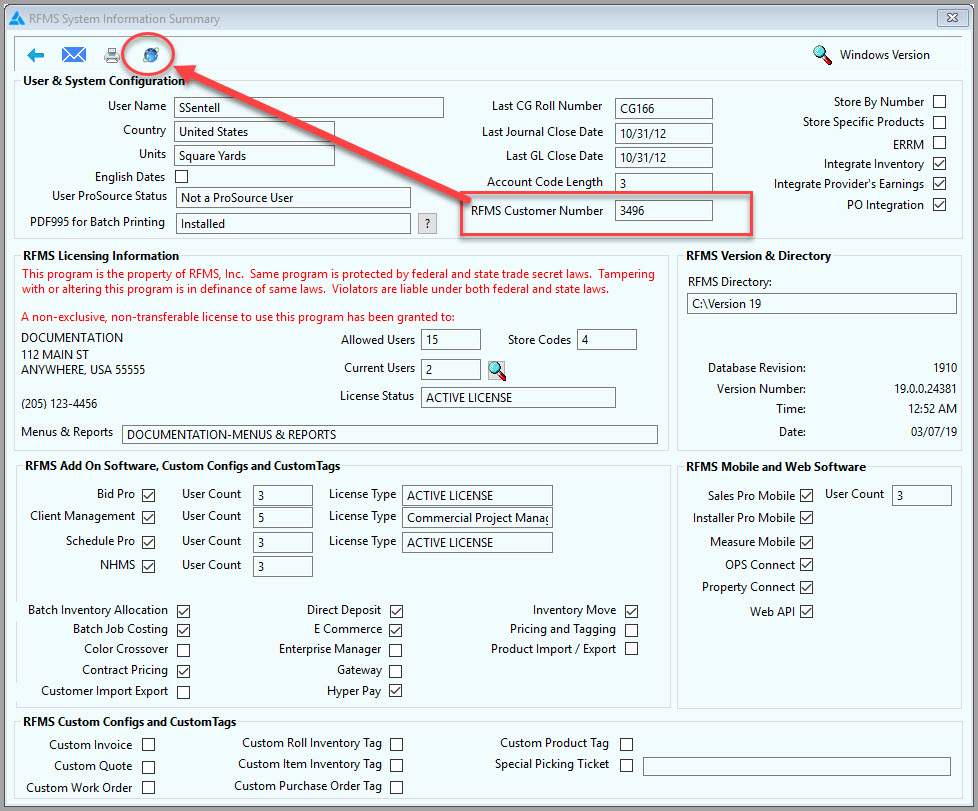Check the Custom Quote checkbox
978x811 pixels.
coord(148,767)
